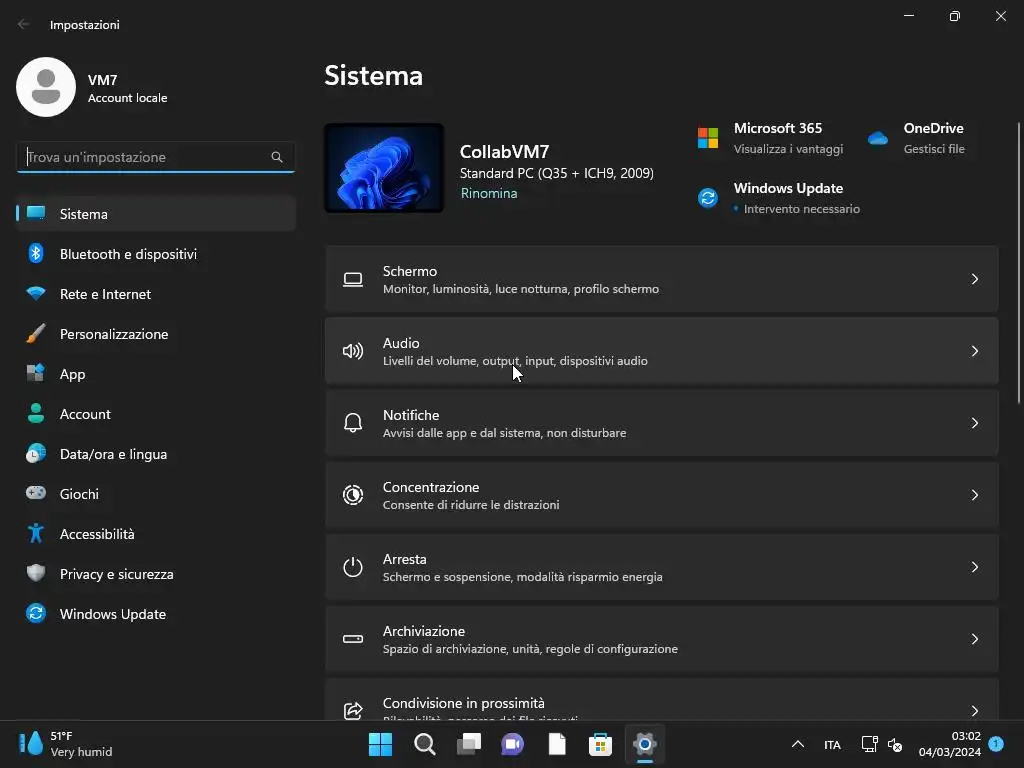Click the search magnifier in Trova un'impostazione
The height and width of the screenshot is (768, 1024).
click(277, 157)
